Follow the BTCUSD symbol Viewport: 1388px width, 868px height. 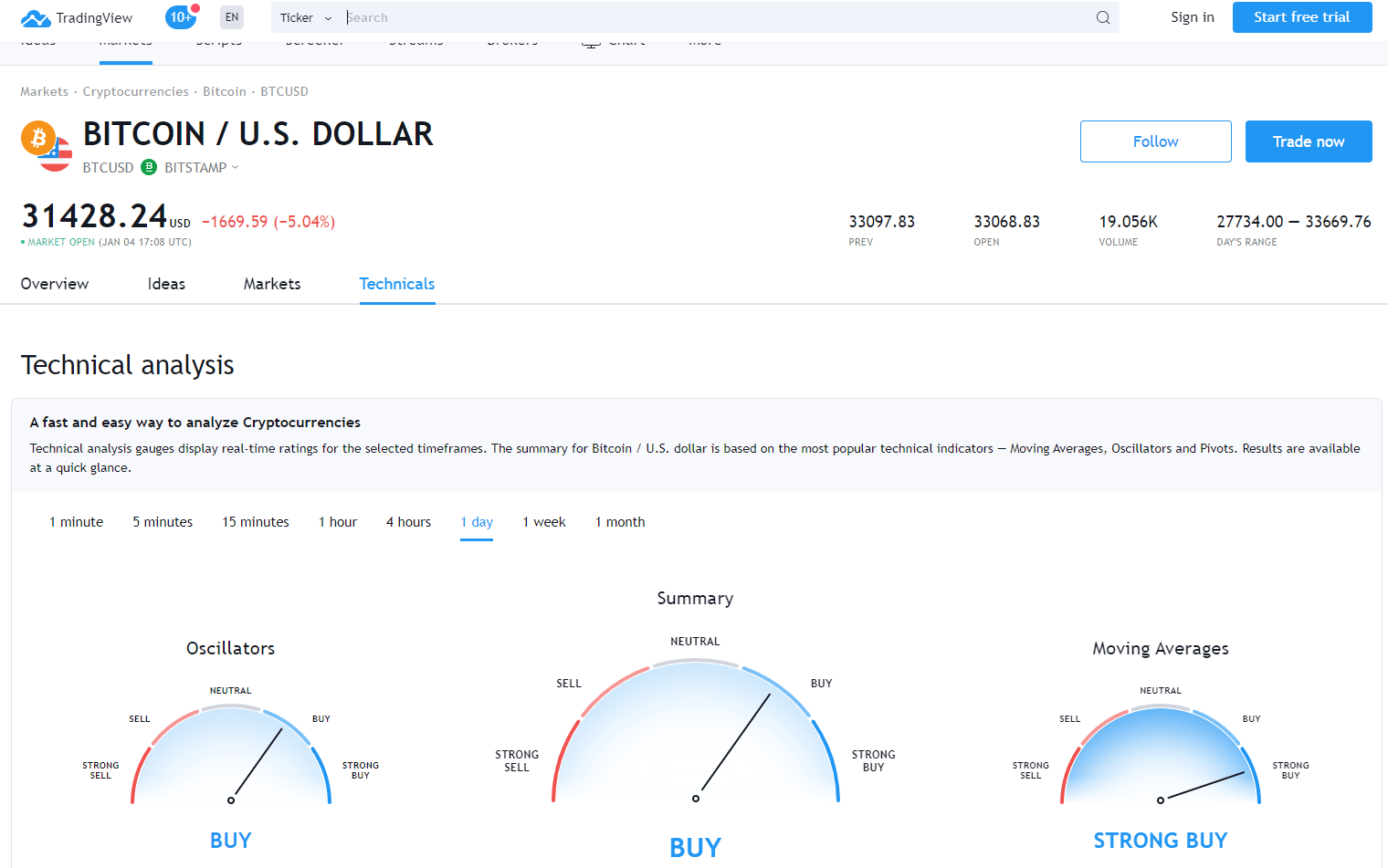tap(1156, 141)
